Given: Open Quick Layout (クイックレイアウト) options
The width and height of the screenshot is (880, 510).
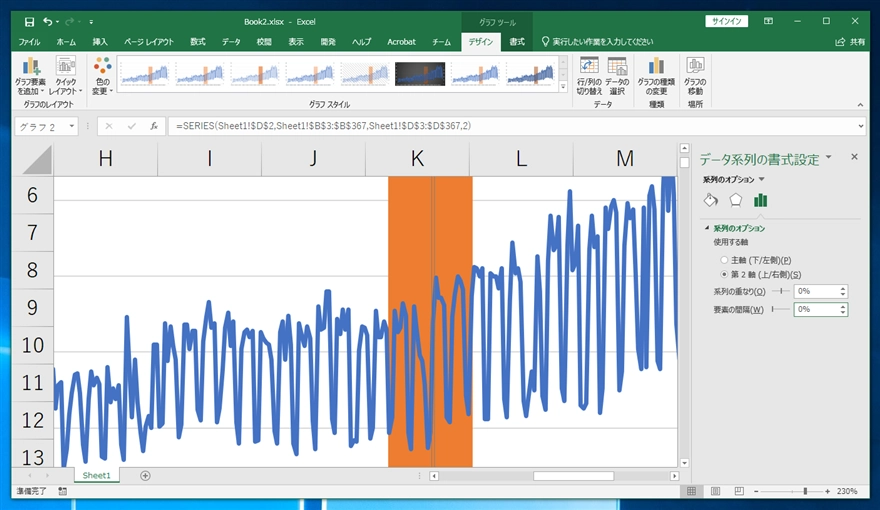Looking at the screenshot, I should point(65,76).
